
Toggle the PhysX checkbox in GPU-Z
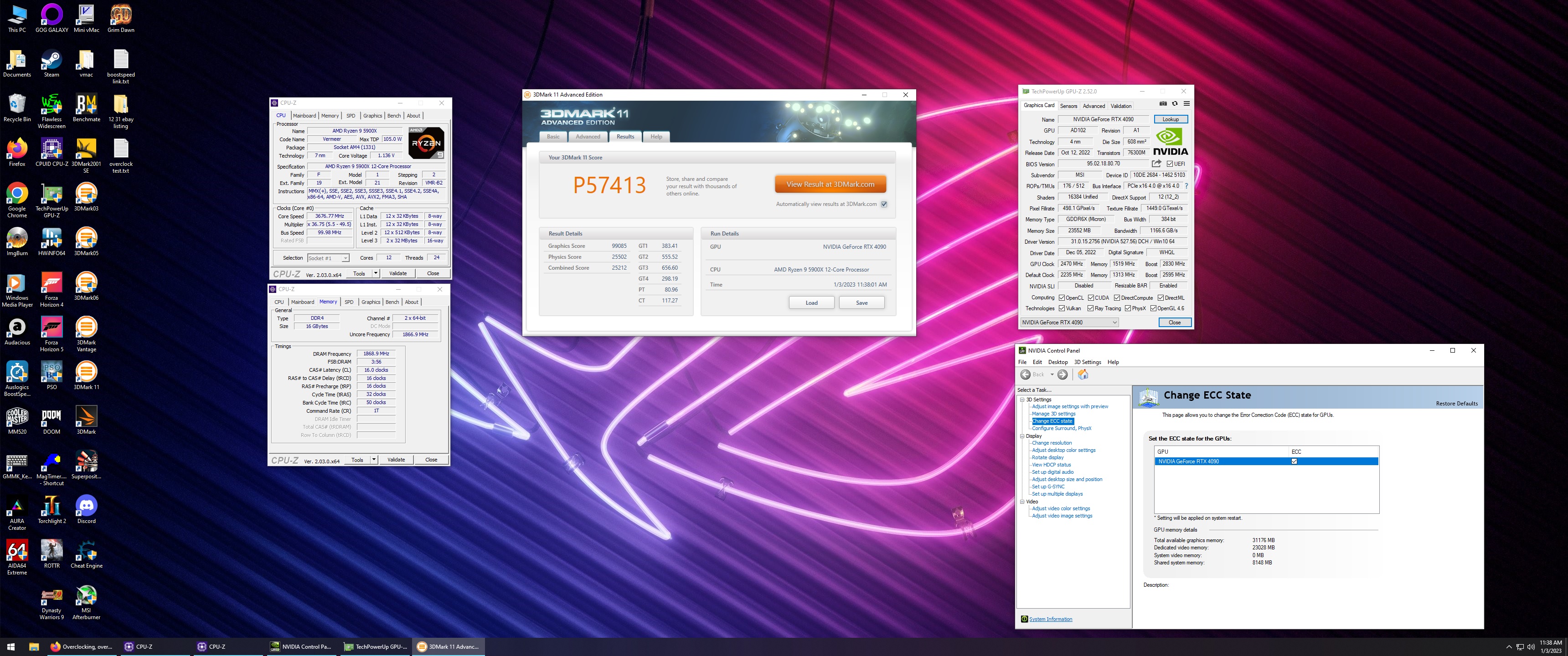(1128, 308)
